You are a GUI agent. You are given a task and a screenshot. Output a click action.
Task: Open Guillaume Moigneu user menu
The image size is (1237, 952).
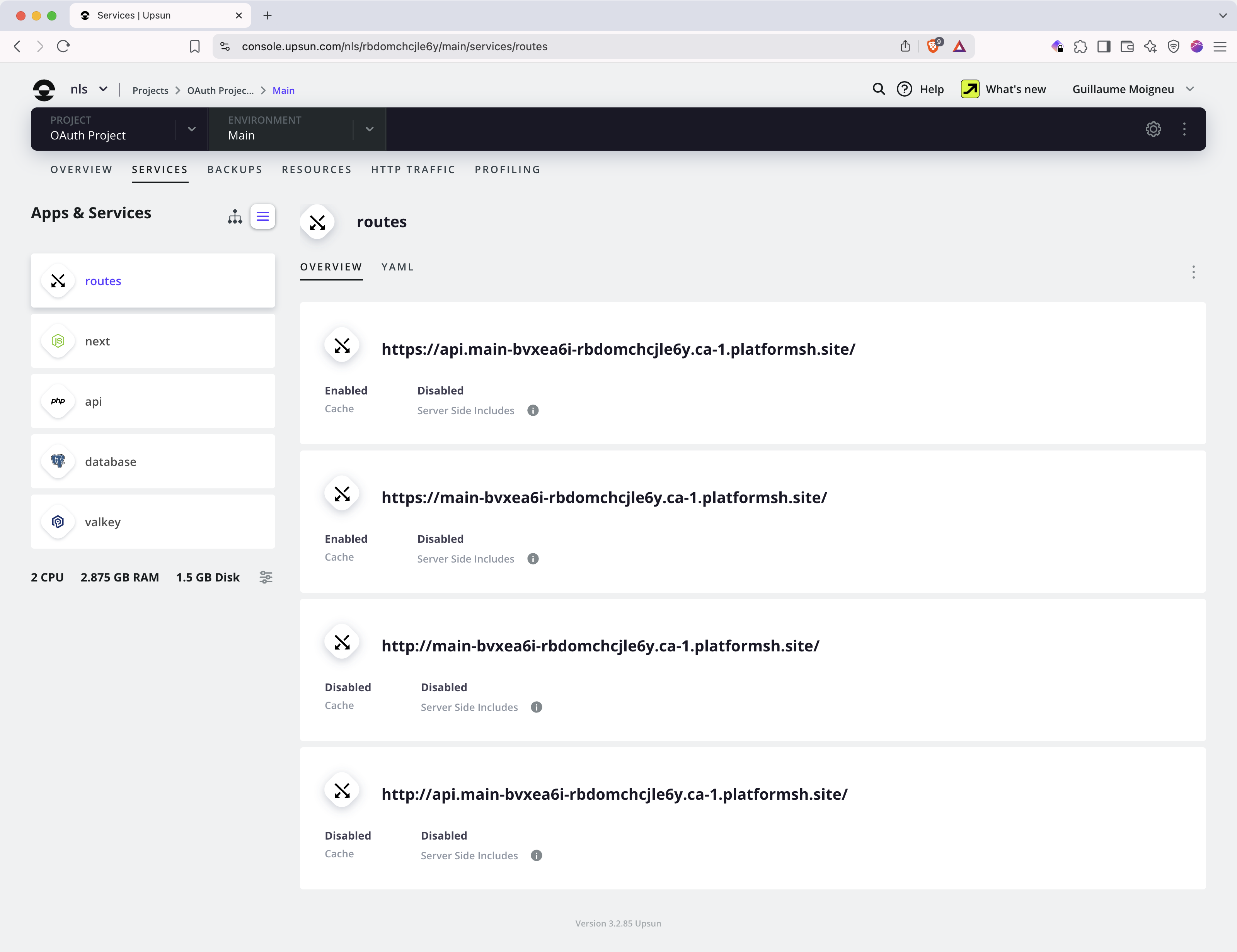pyautogui.click(x=1133, y=89)
